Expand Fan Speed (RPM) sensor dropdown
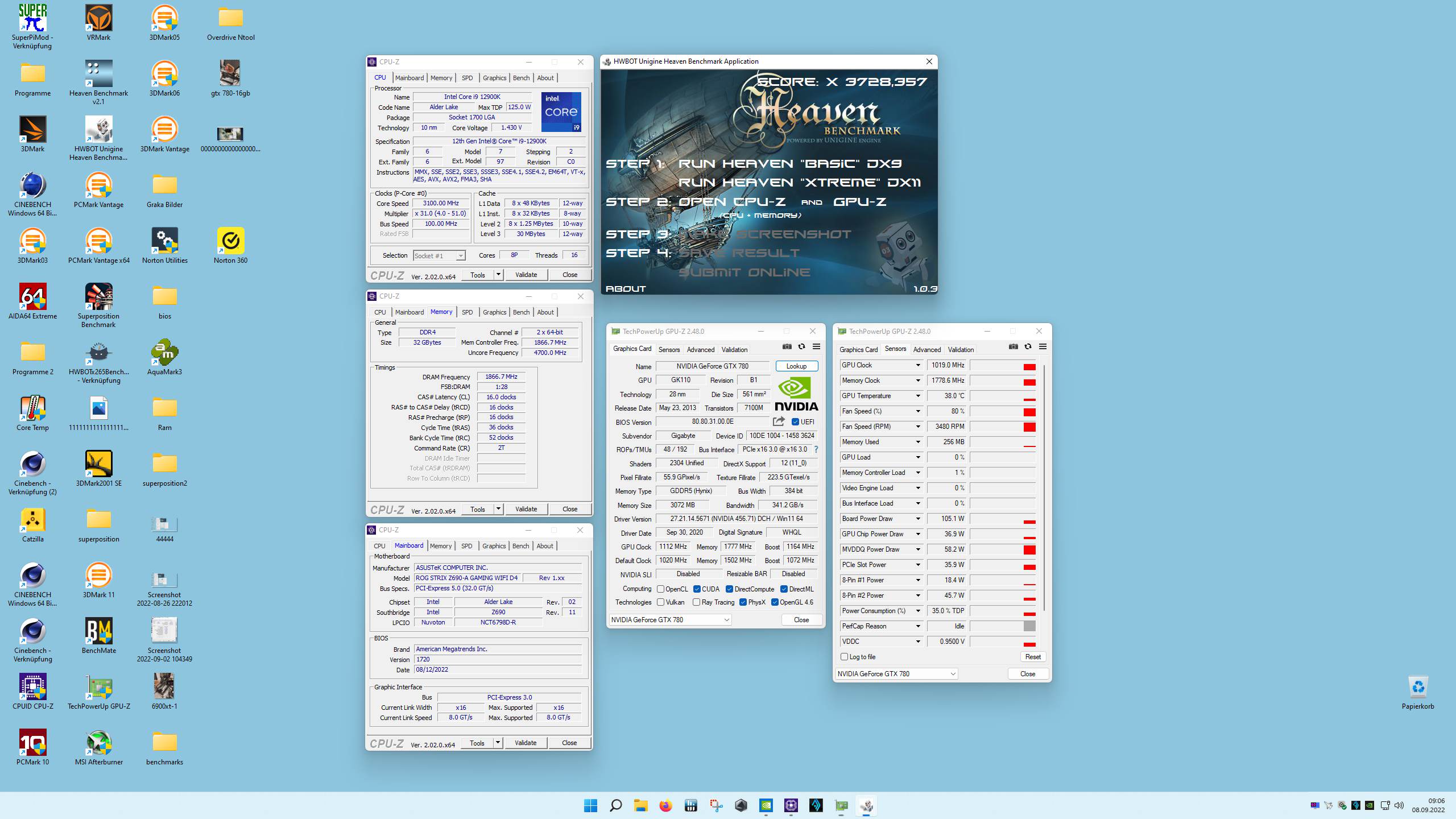This screenshot has height=819, width=1456. click(x=917, y=427)
